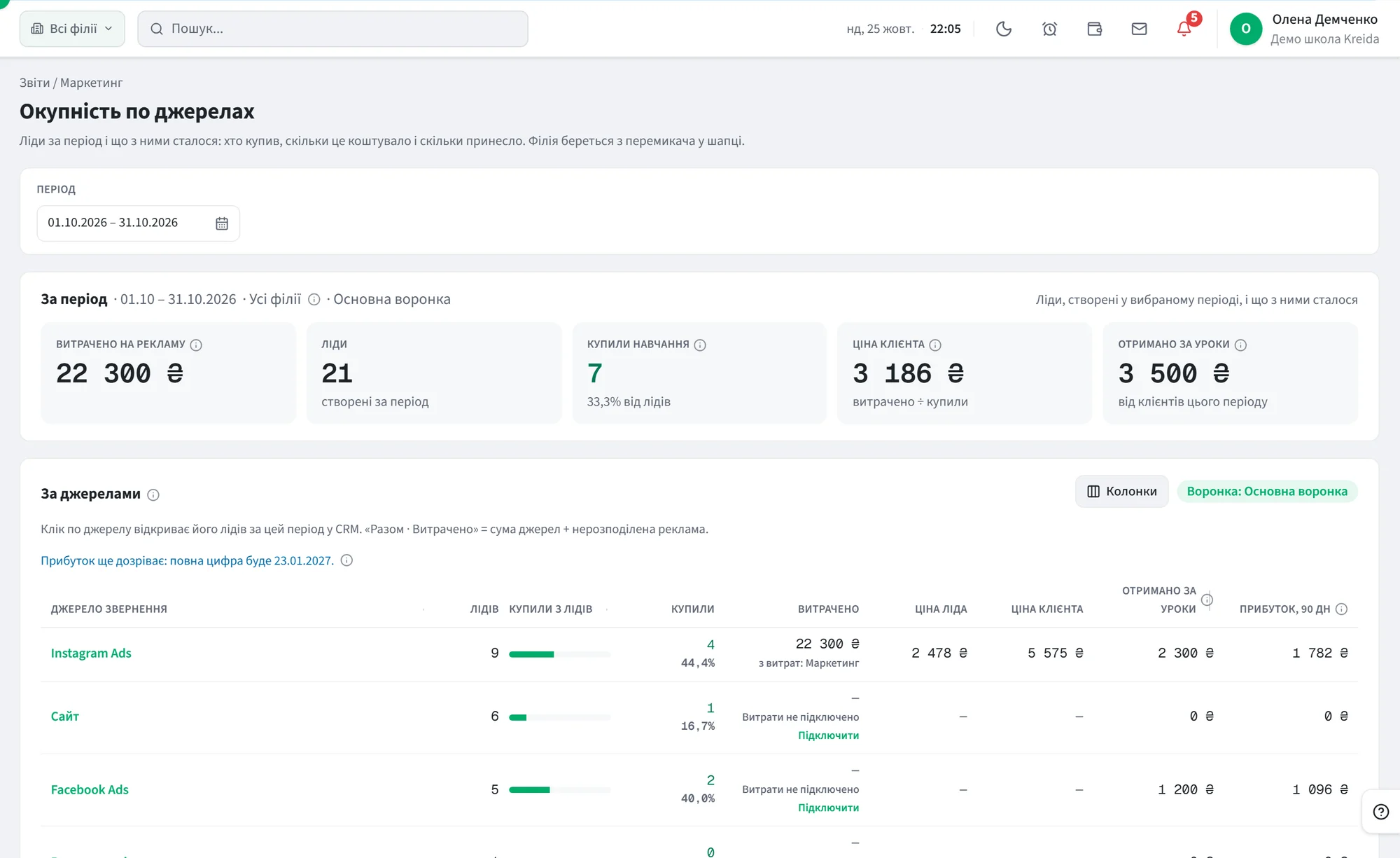The image size is (1400, 858).
Task: Sort by Джерело звернення column header
Action: click(x=108, y=609)
